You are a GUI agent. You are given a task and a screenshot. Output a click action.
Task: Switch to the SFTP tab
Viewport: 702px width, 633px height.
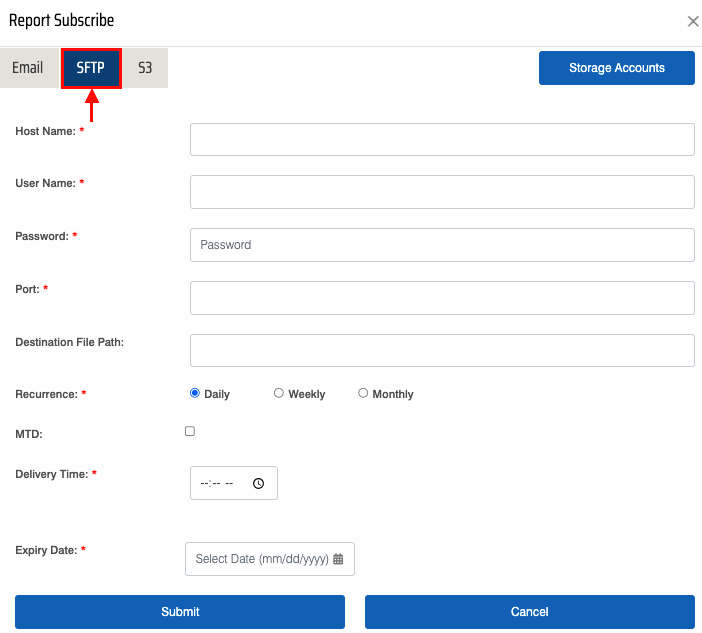point(91,68)
